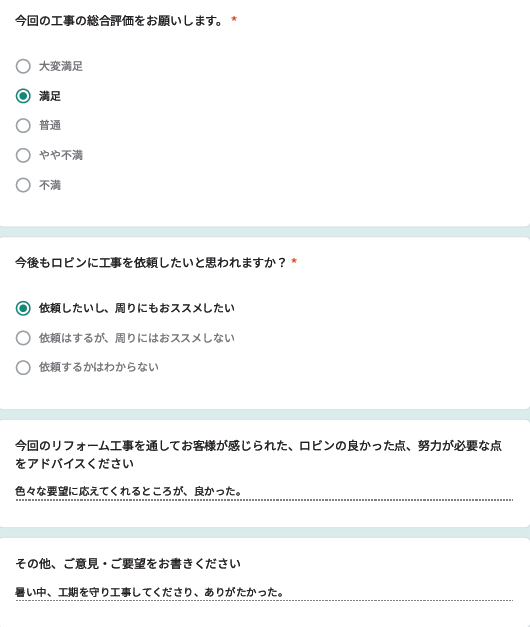Image resolution: width=530 pixels, height=627 pixels.
Task: Select the 満足 radio button circle
Action: point(23,96)
